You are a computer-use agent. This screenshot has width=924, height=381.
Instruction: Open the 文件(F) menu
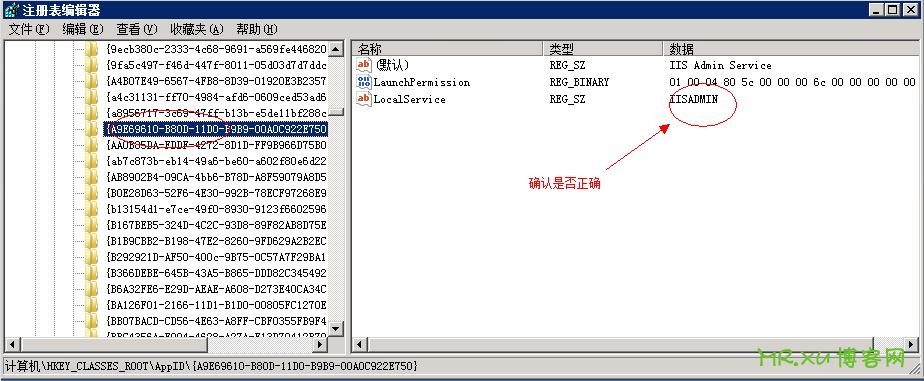pyautogui.click(x=29, y=29)
